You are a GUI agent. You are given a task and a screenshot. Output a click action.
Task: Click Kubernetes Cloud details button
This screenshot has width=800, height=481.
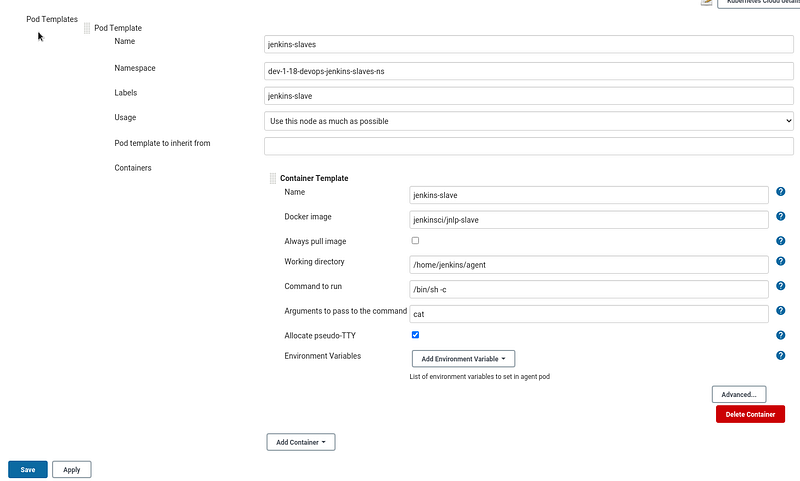pos(759,3)
